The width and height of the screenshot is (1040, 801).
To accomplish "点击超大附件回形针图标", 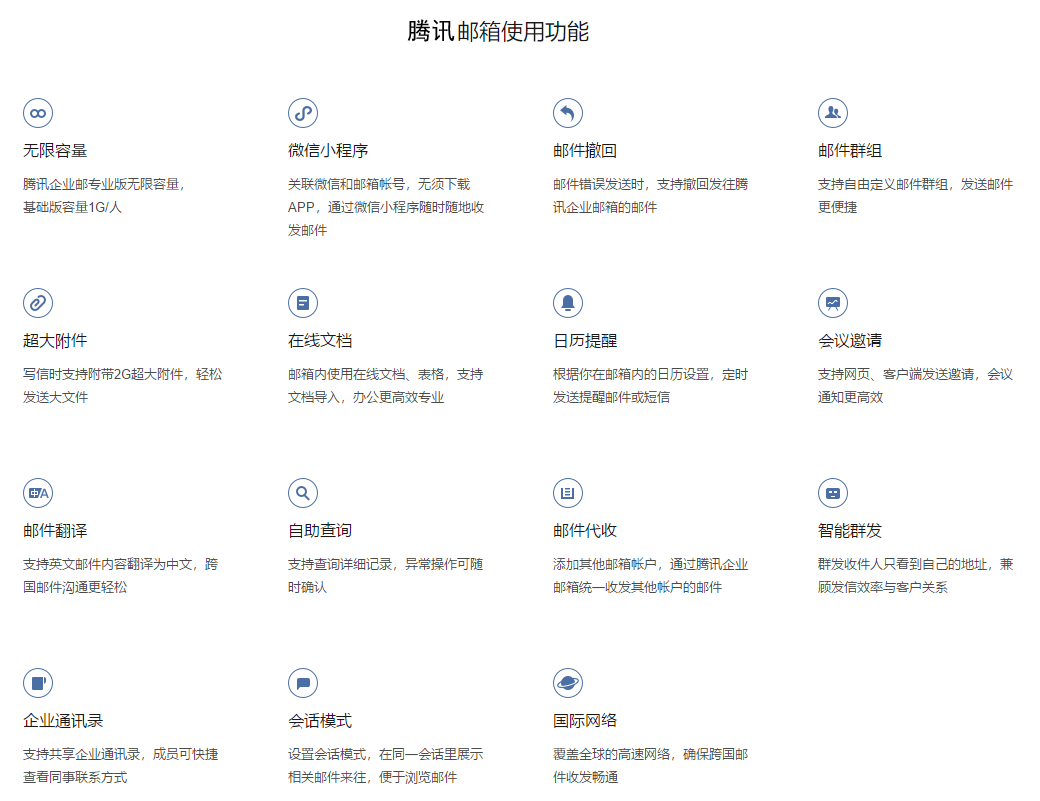I will pyautogui.click(x=37, y=303).
